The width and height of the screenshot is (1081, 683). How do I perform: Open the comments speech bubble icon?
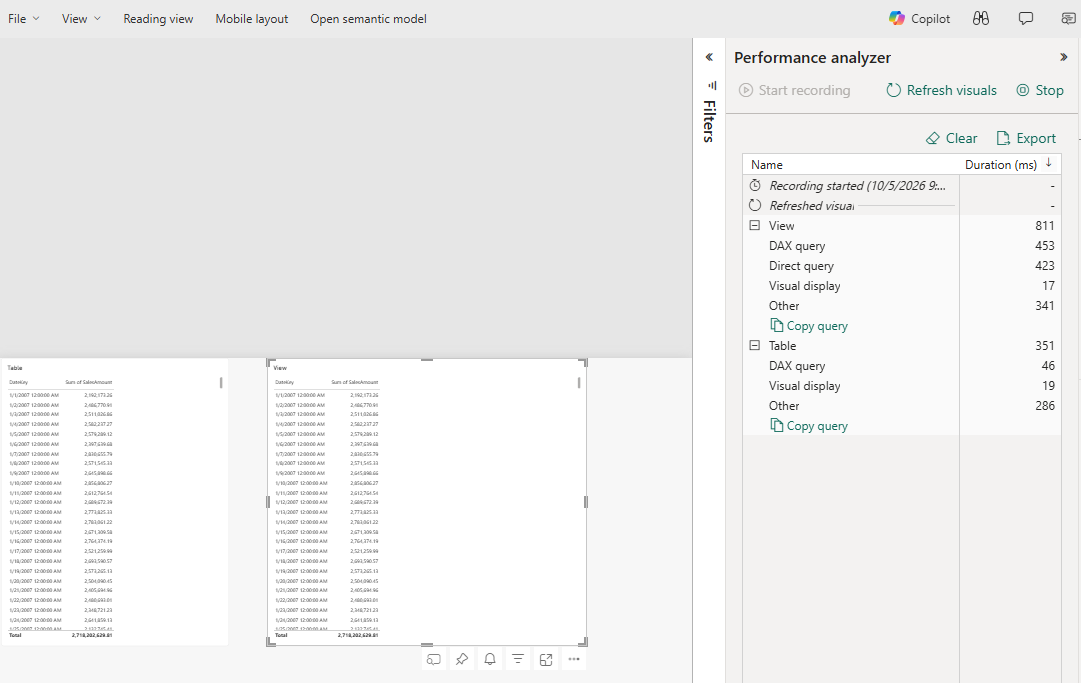click(1026, 19)
